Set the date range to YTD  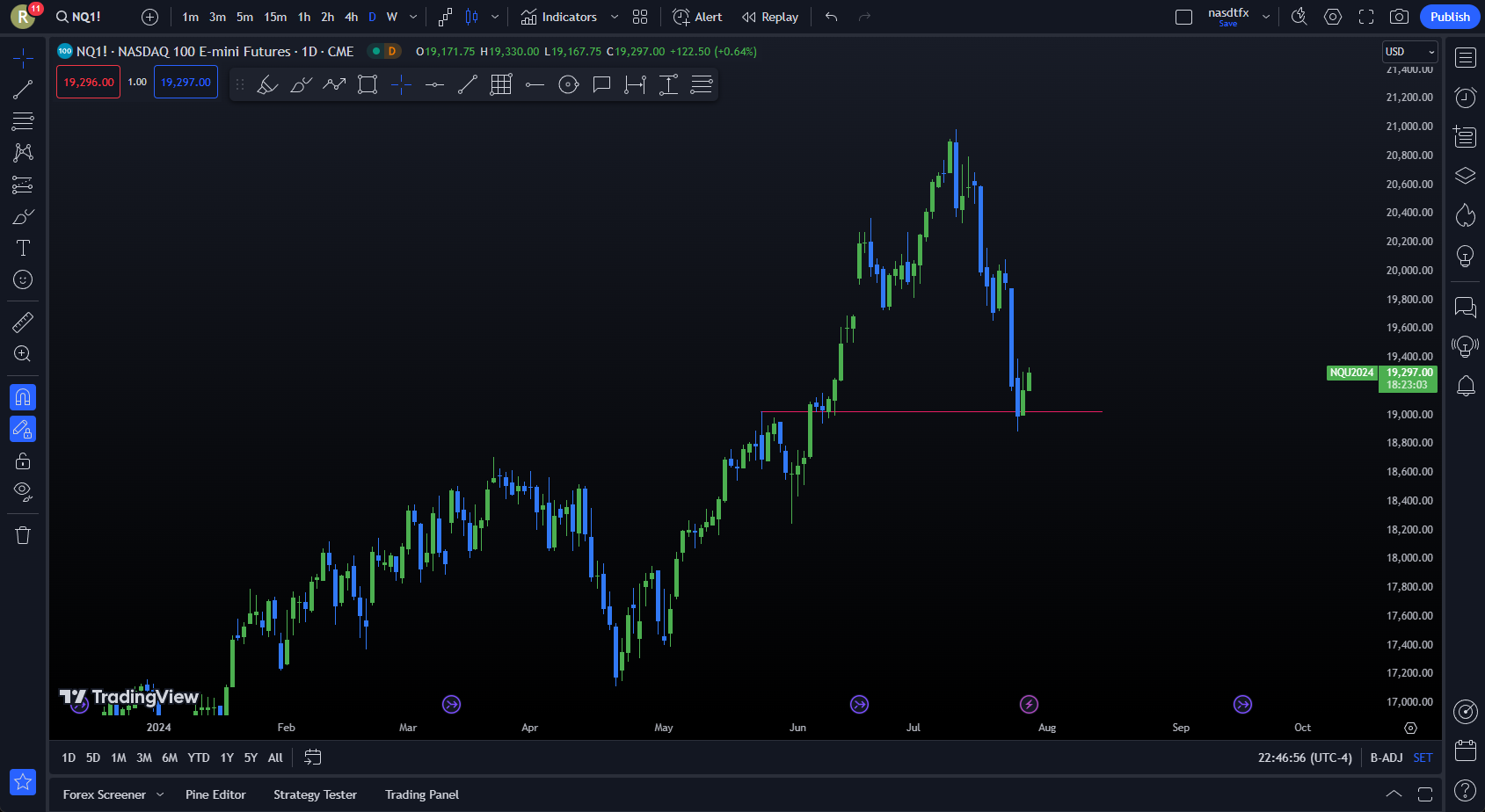[x=199, y=758]
